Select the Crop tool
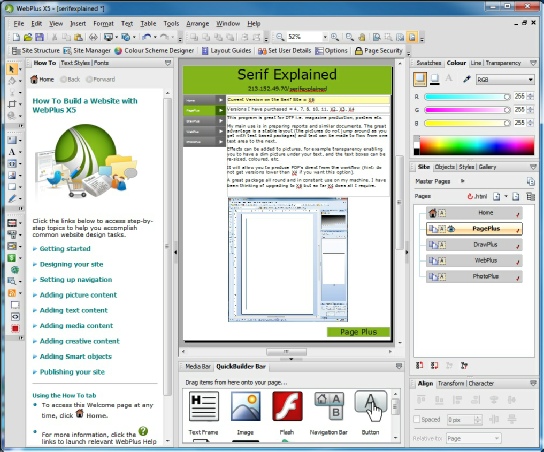The image size is (544, 452). [11, 104]
